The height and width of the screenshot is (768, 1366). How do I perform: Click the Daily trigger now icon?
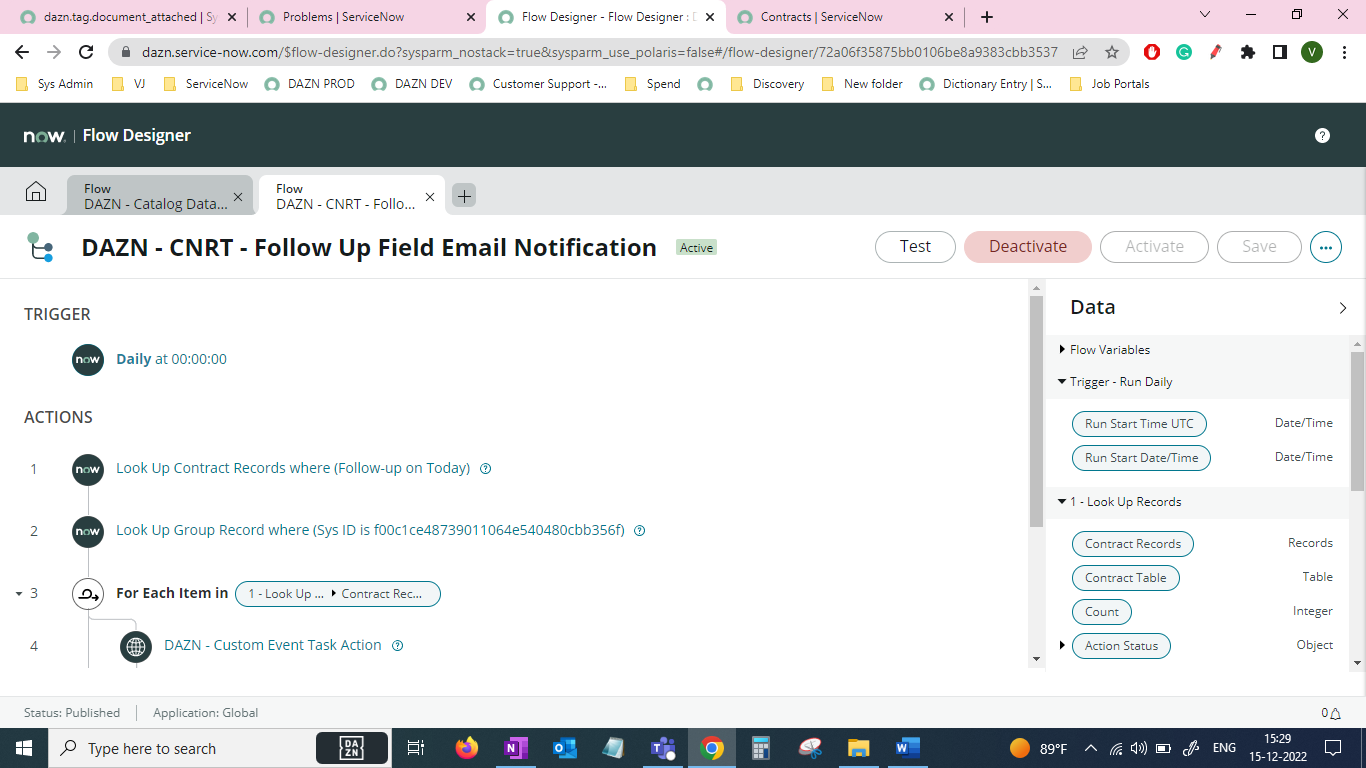tap(88, 360)
